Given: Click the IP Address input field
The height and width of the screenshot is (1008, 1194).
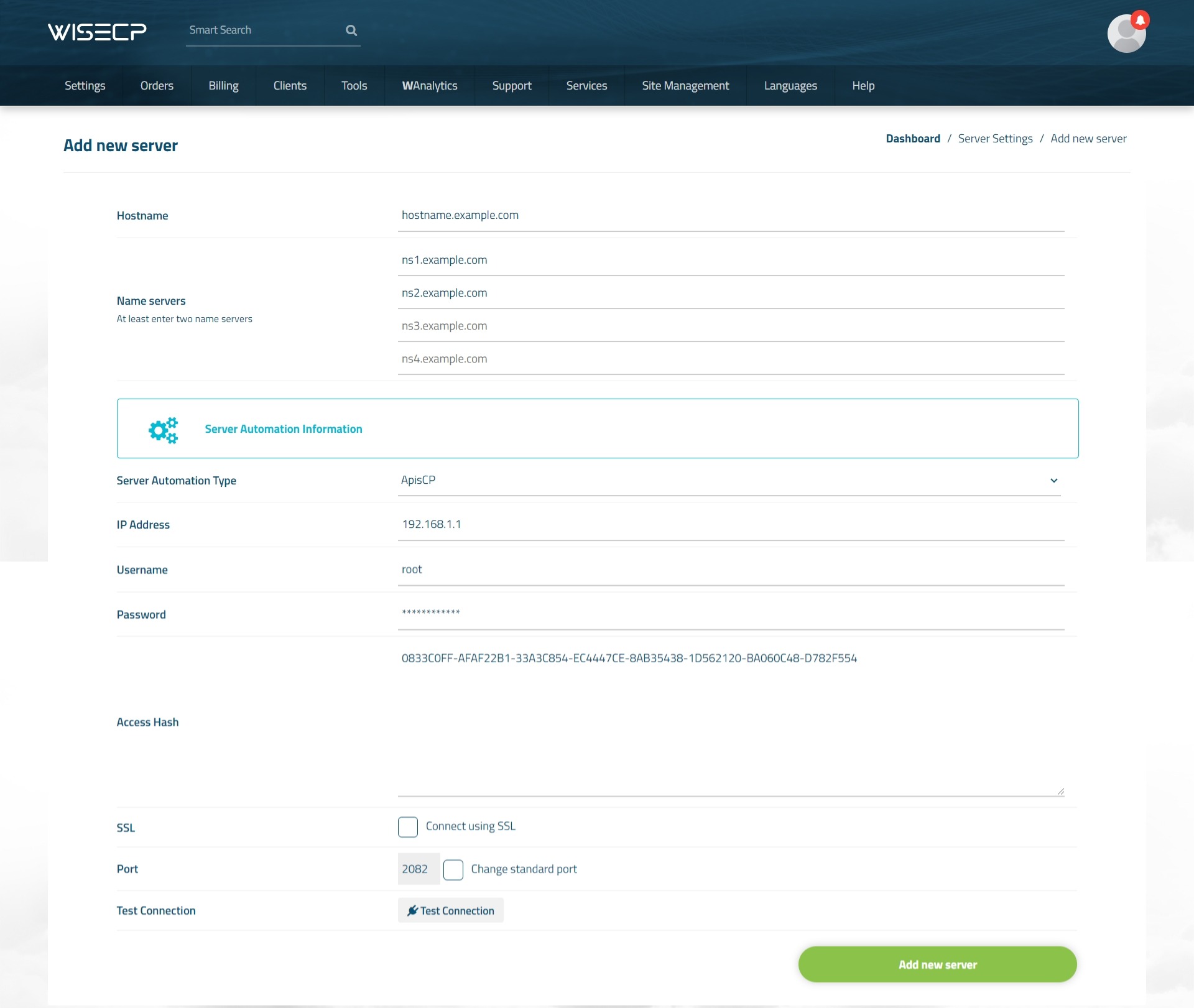Looking at the screenshot, I should click(x=731, y=525).
